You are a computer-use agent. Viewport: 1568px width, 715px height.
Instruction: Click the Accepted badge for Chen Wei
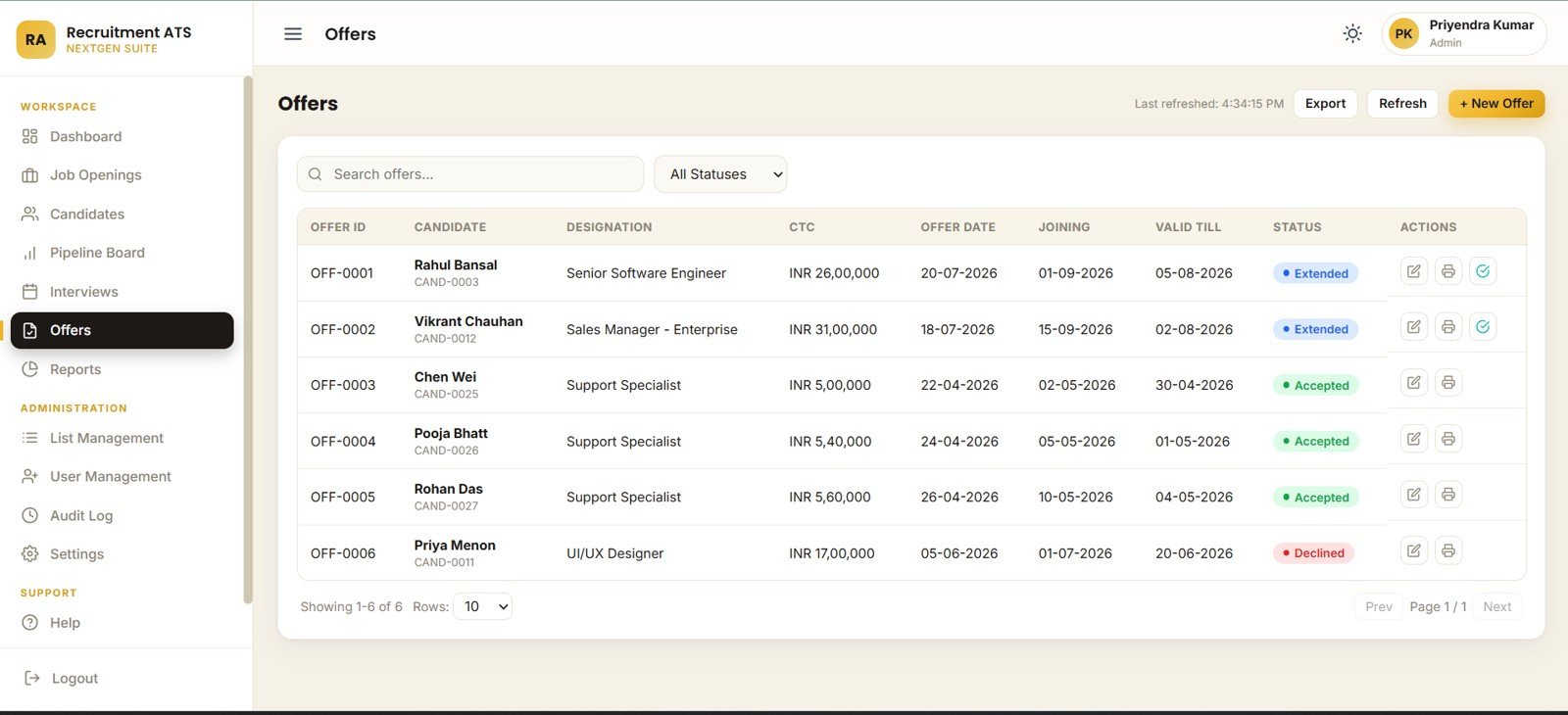[1315, 386]
